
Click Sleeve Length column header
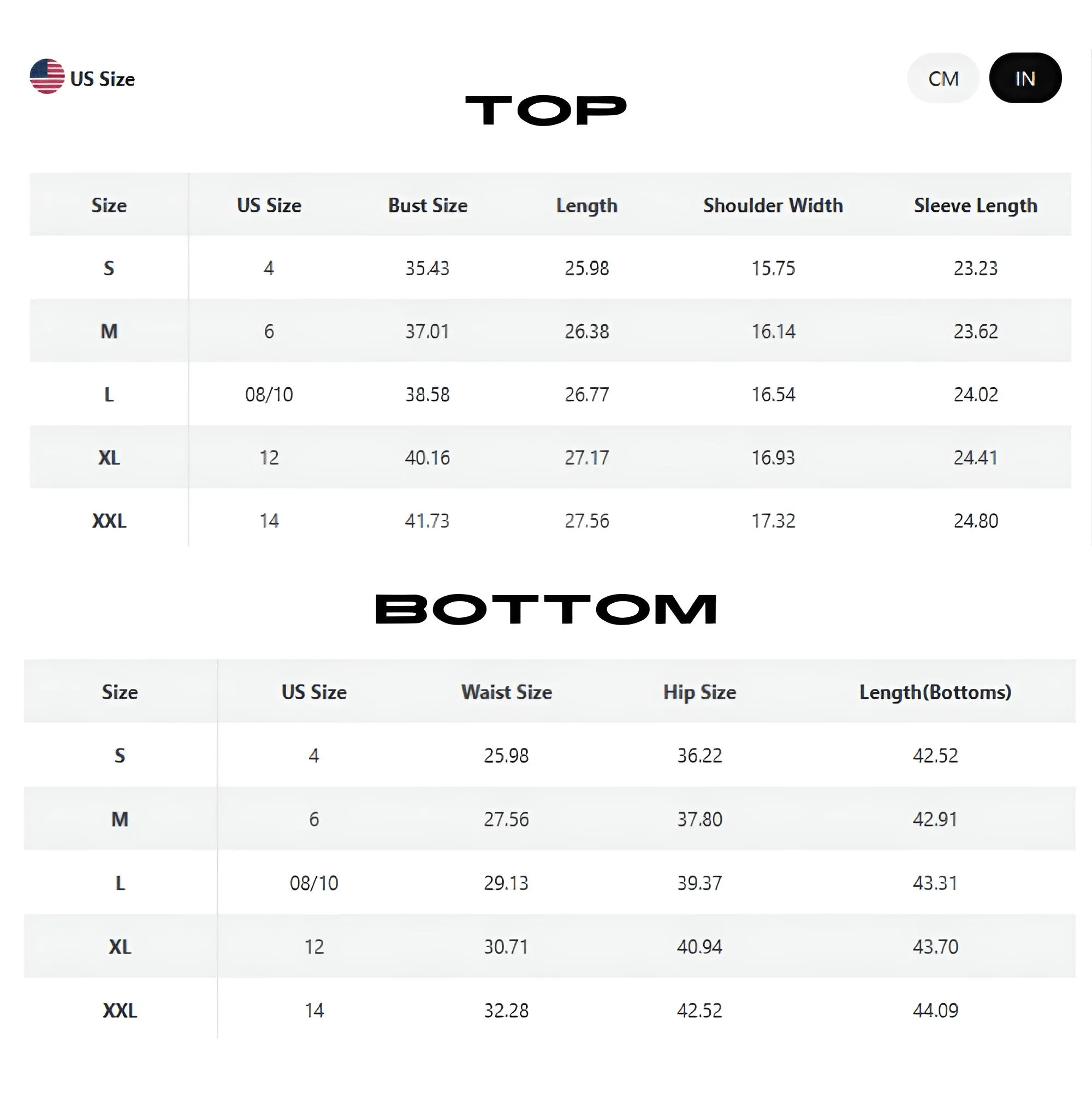pos(975,205)
